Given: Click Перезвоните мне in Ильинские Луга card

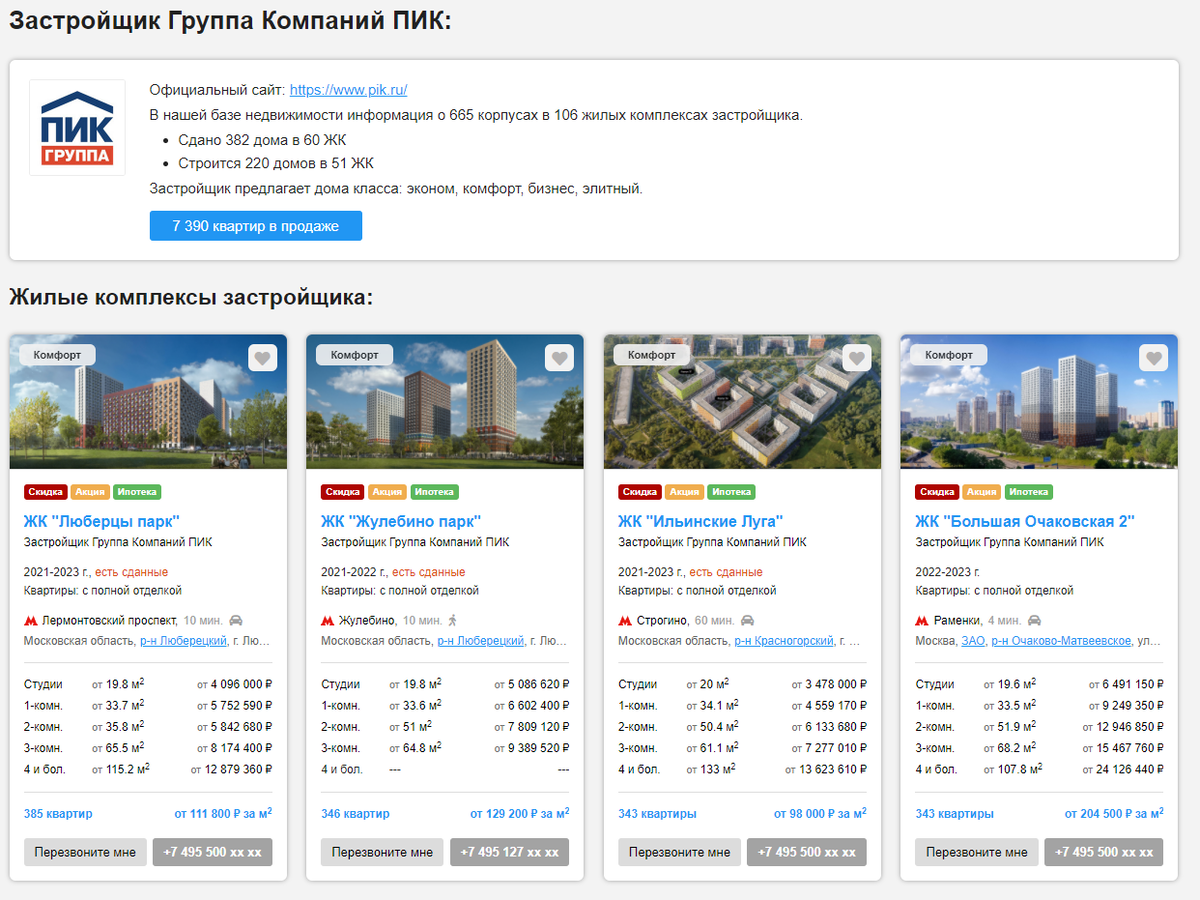Looking at the screenshot, I should coord(680,852).
